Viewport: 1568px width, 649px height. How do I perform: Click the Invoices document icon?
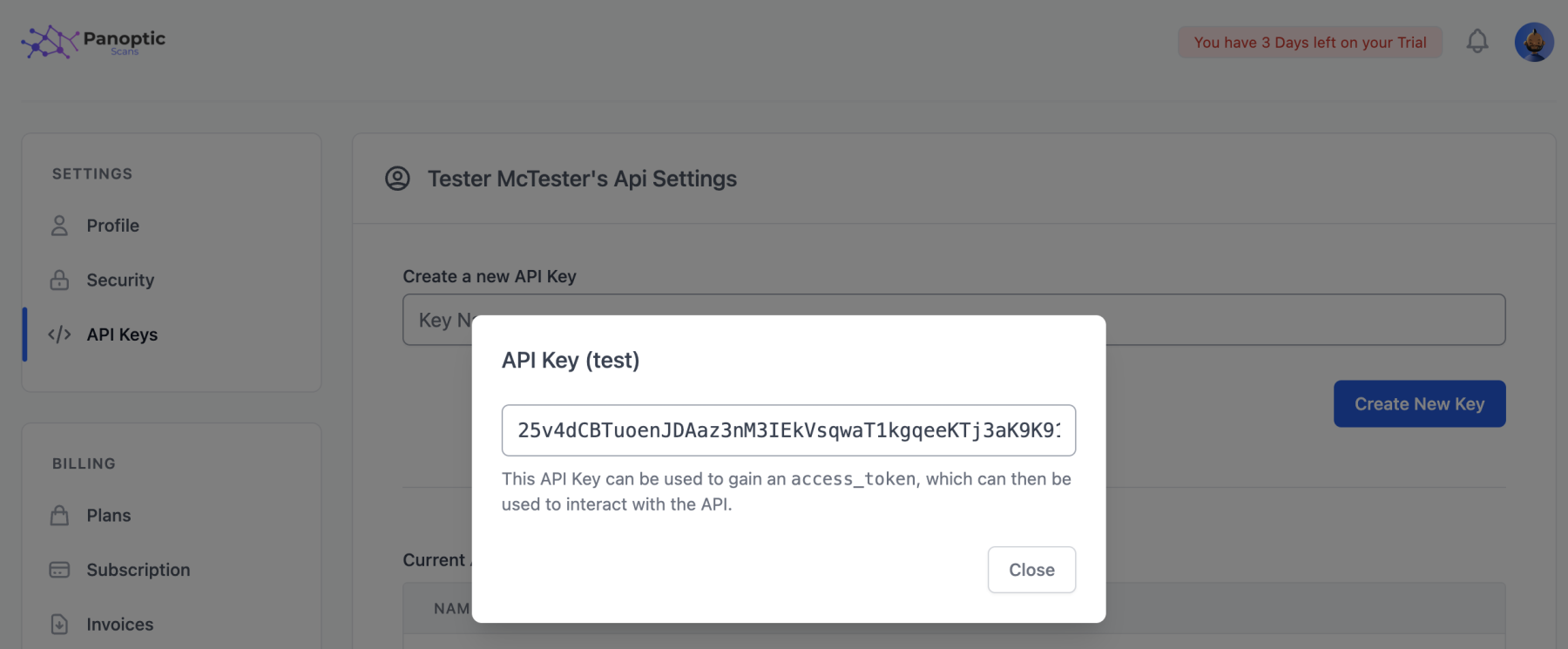[59, 625]
